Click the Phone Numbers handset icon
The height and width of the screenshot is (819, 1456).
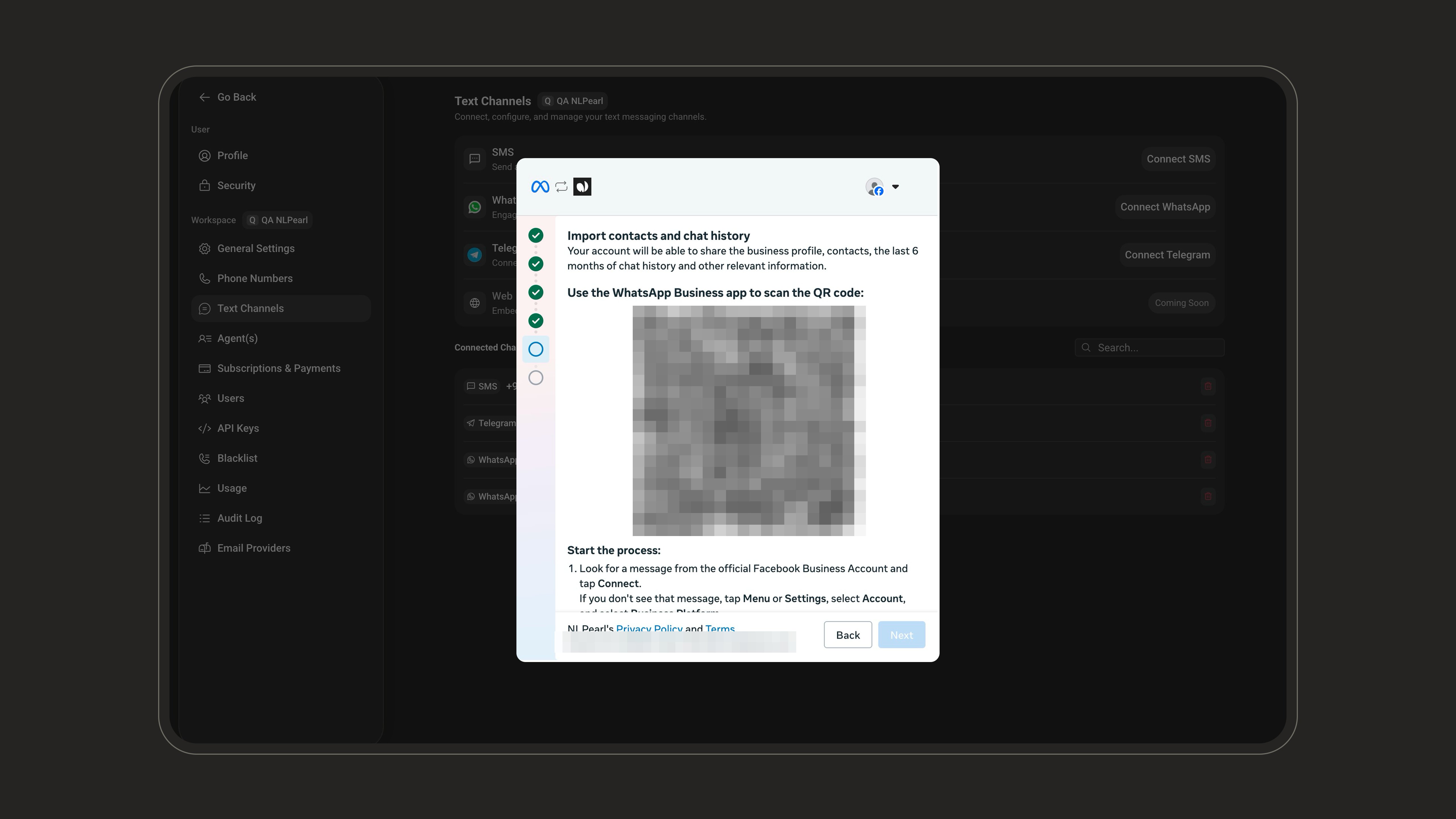pyautogui.click(x=204, y=279)
